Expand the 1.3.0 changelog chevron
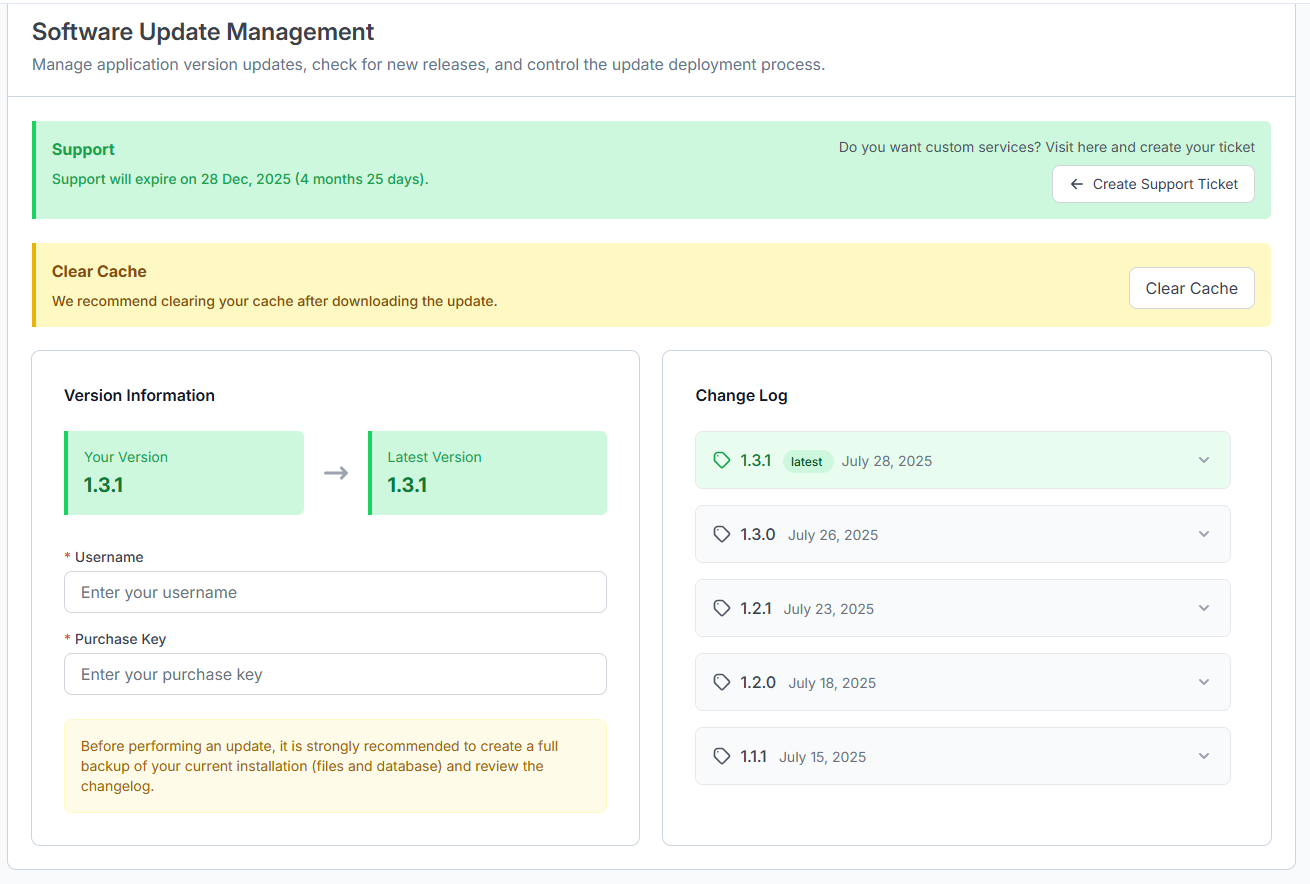1310x884 pixels. (x=1204, y=534)
